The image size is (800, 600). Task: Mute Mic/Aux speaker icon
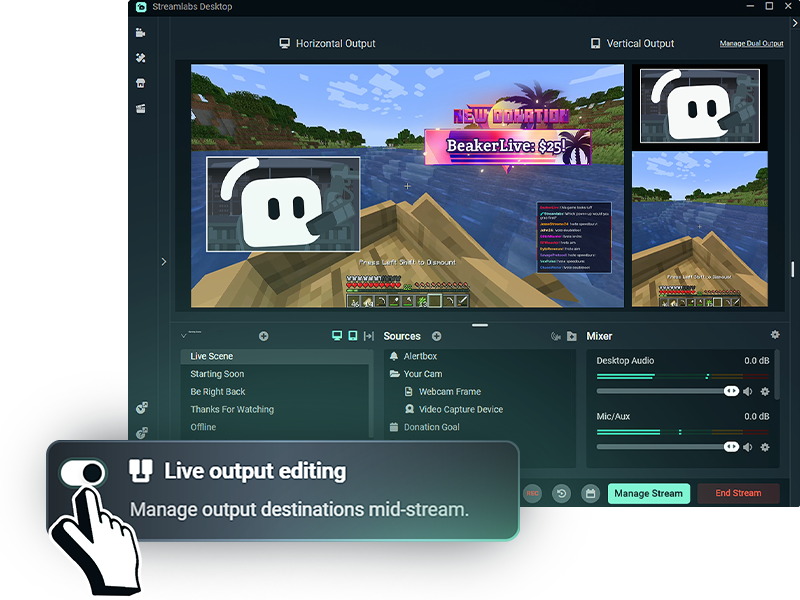click(x=748, y=447)
